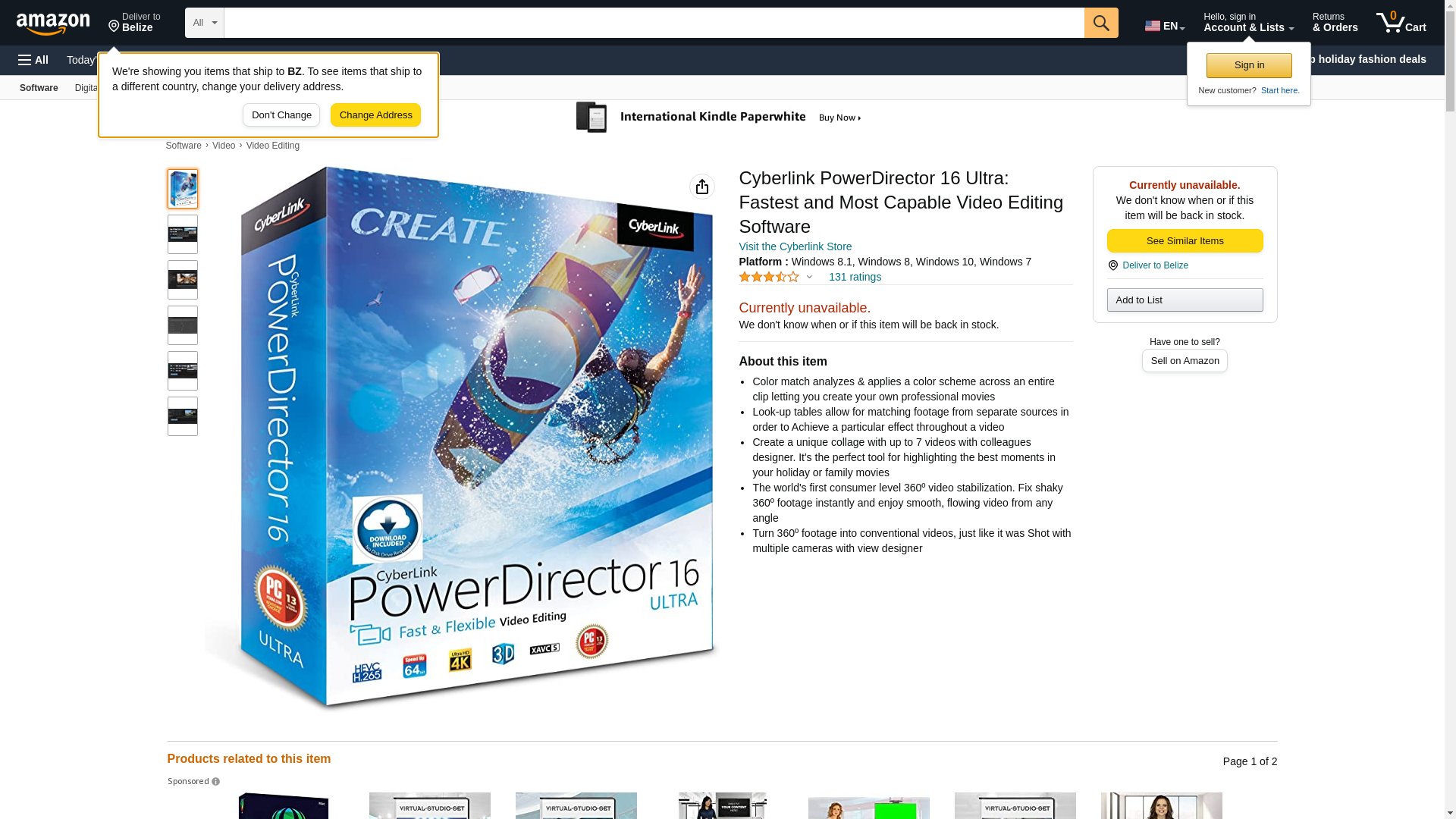Screen dimensions: 1456x819
Task: Expand the All search category dropdown
Action: tap(205, 23)
